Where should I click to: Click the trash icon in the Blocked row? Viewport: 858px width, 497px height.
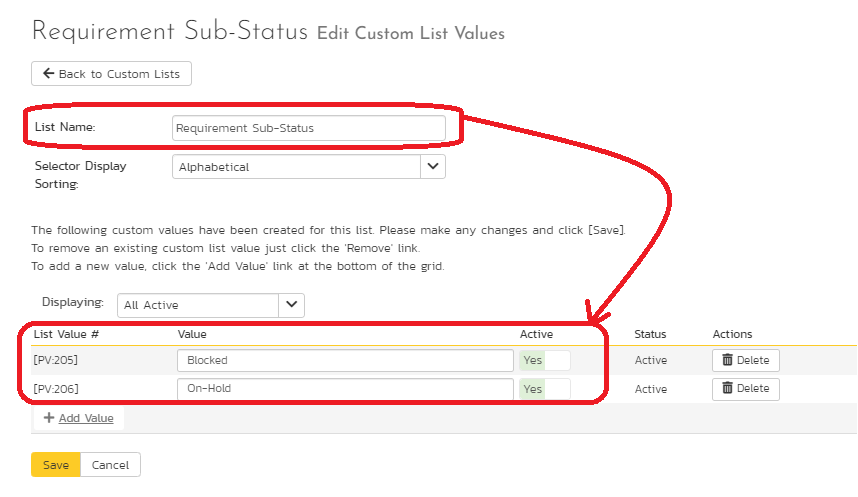(x=727, y=360)
